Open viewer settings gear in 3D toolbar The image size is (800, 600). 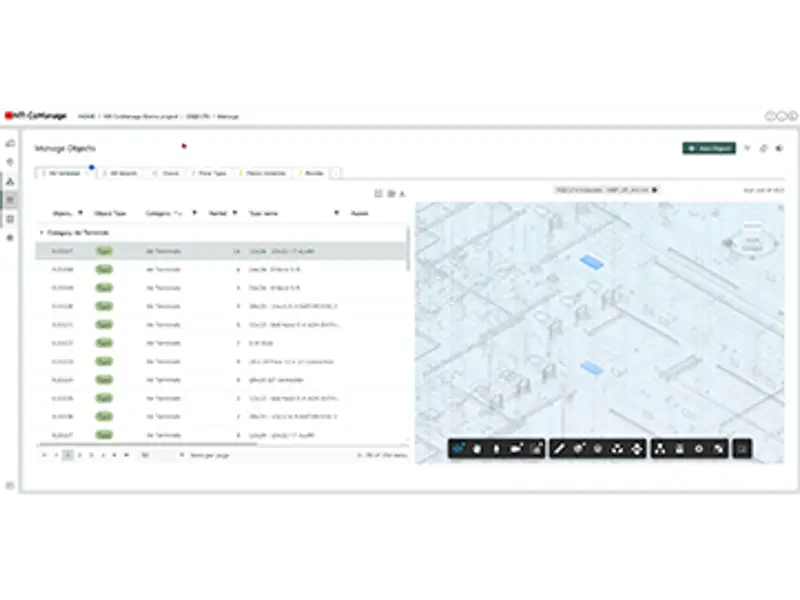[699, 449]
